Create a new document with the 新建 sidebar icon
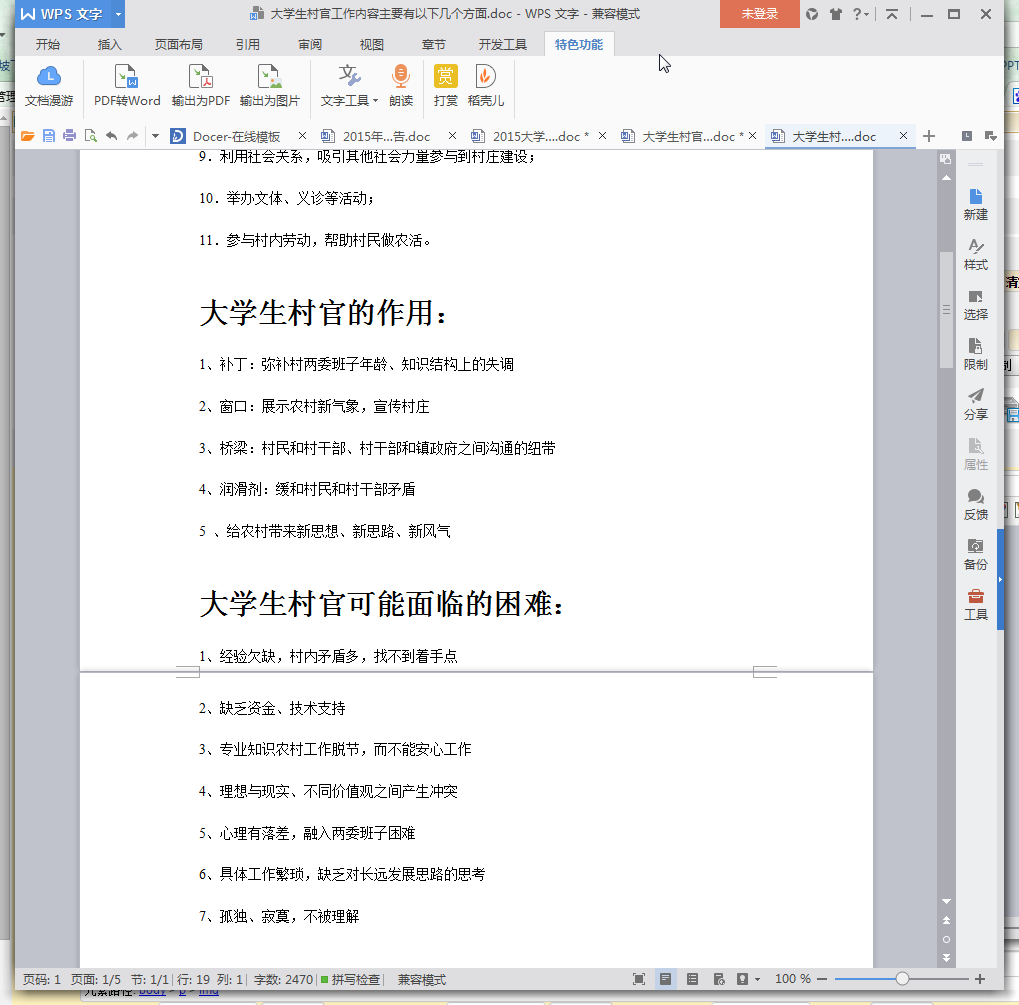The width and height of the screenshot is (1019, 1005). [975, 205]
